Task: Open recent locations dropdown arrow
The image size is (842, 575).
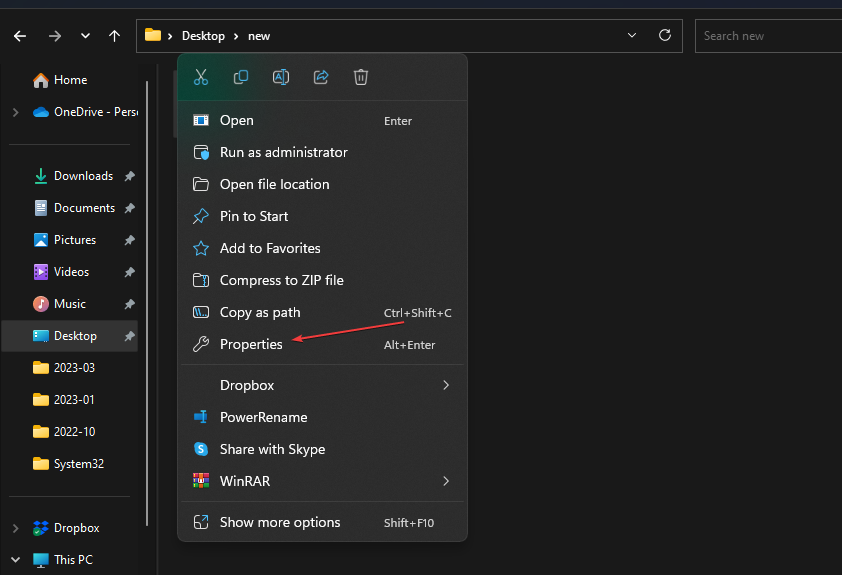Action: [x=85, y=36]
